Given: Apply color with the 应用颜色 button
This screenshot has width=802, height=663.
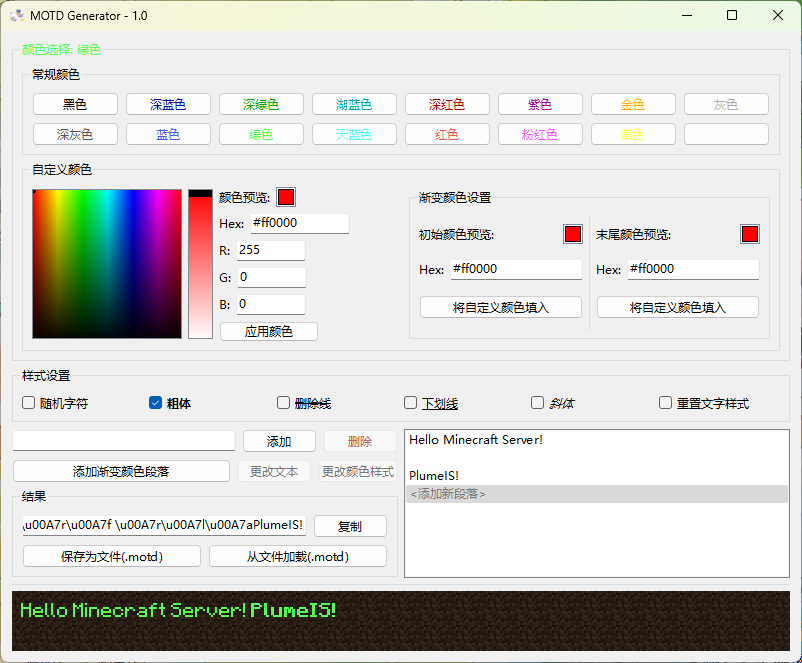Looking at the screenshot, I should (268, 331).
